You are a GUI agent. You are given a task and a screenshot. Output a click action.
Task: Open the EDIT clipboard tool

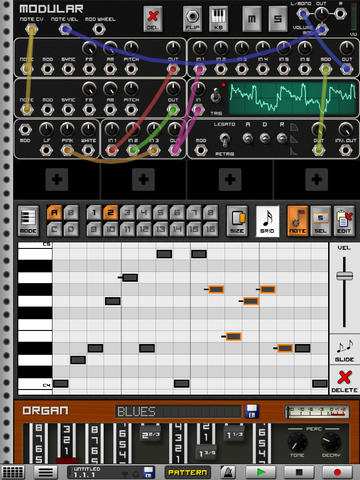(344, 221)
